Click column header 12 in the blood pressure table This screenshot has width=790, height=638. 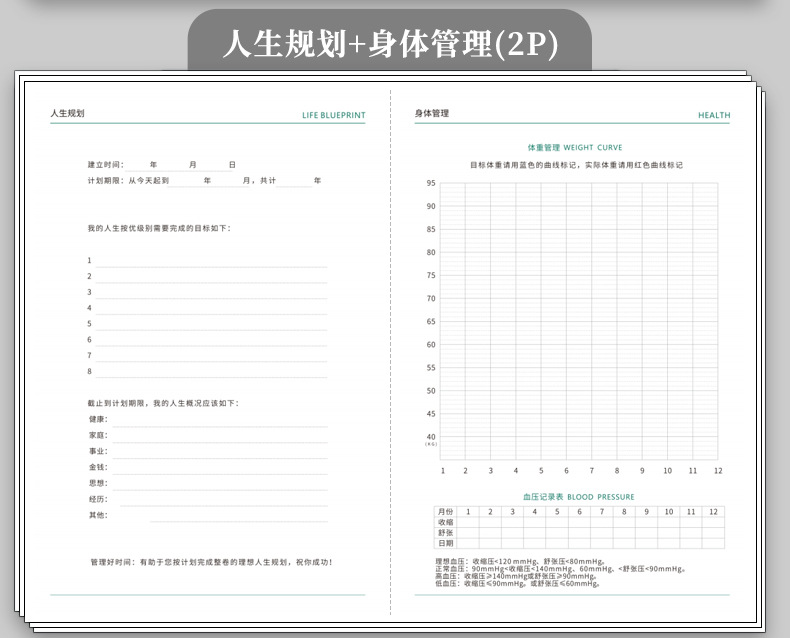(713, 512)
